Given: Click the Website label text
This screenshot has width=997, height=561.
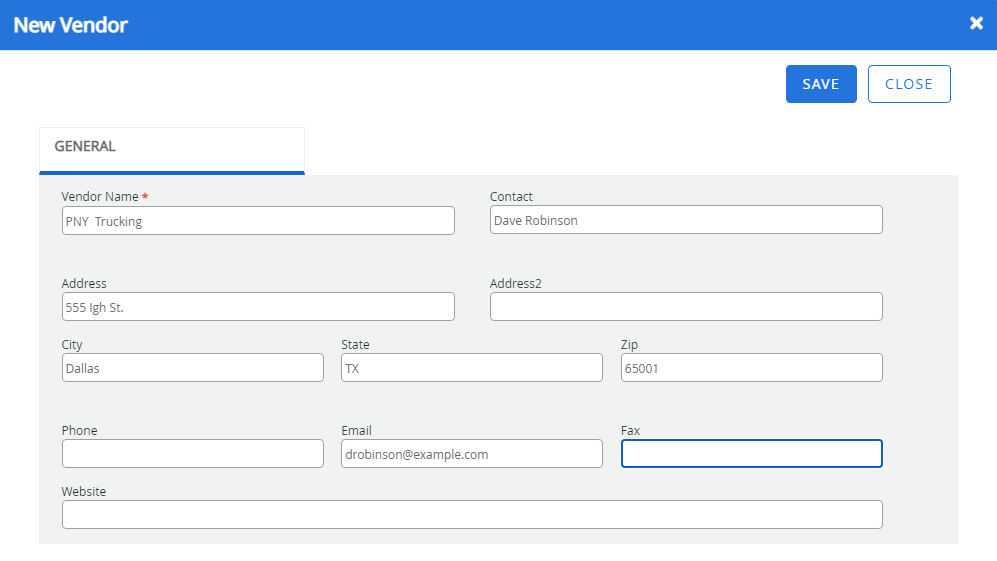Looking at the screenshot, I should click(84, 492).
